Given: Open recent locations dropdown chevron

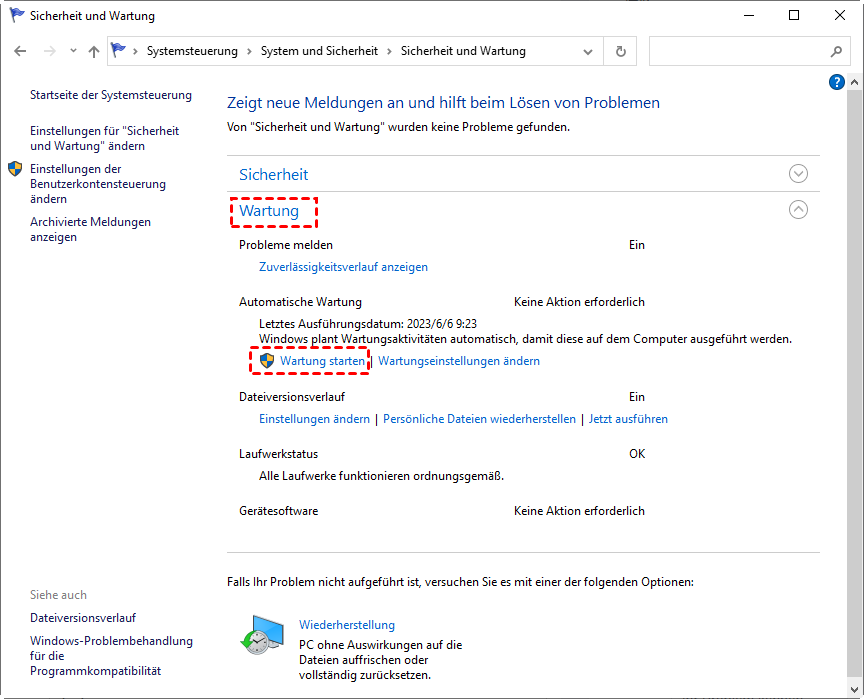Looking at the screenshot, I should [73, 51].
